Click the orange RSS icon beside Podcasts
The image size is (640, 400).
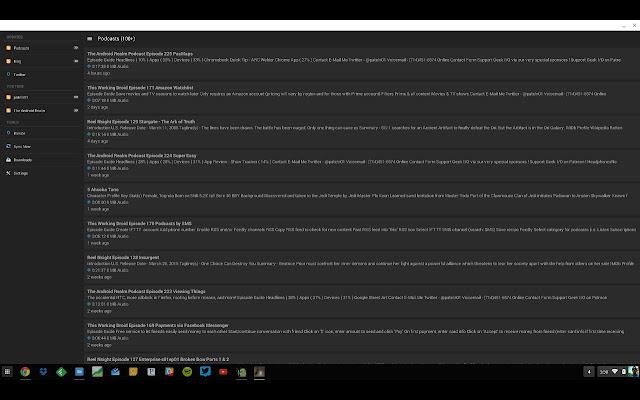(8, 48)
